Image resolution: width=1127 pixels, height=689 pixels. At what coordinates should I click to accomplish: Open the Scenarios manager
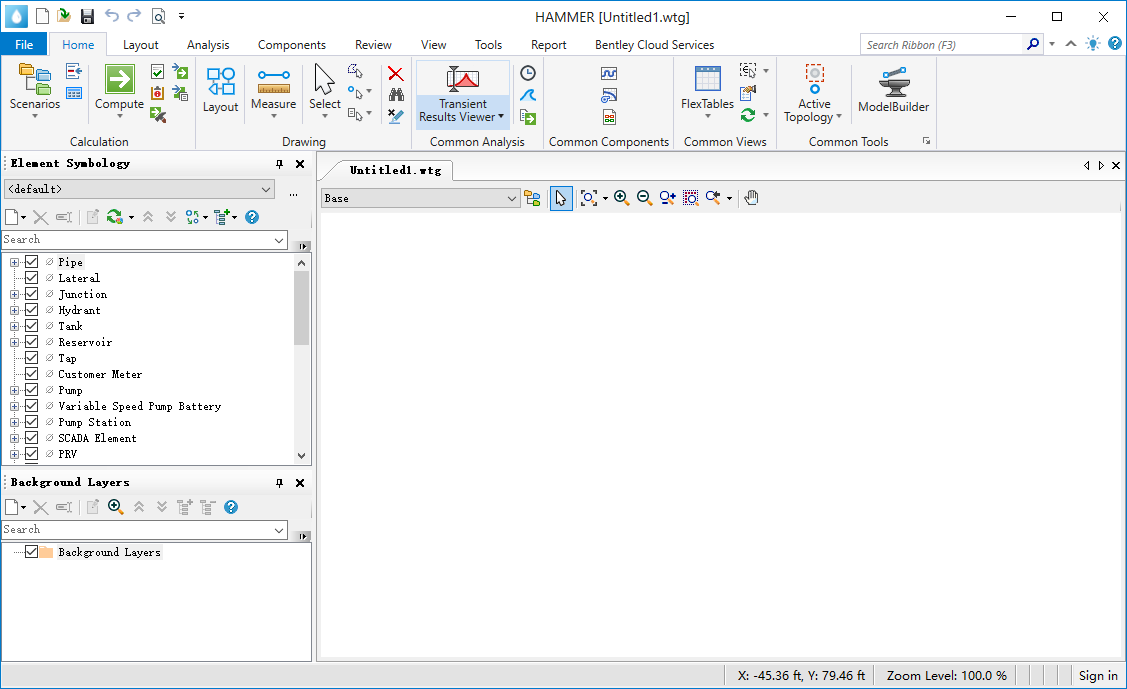tap(34, 90)
